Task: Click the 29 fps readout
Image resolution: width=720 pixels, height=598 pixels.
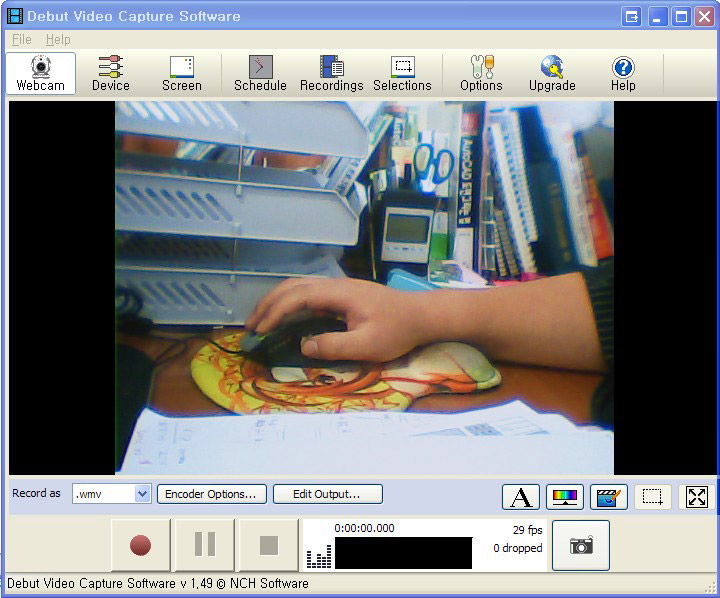Action: click(528, 530)
